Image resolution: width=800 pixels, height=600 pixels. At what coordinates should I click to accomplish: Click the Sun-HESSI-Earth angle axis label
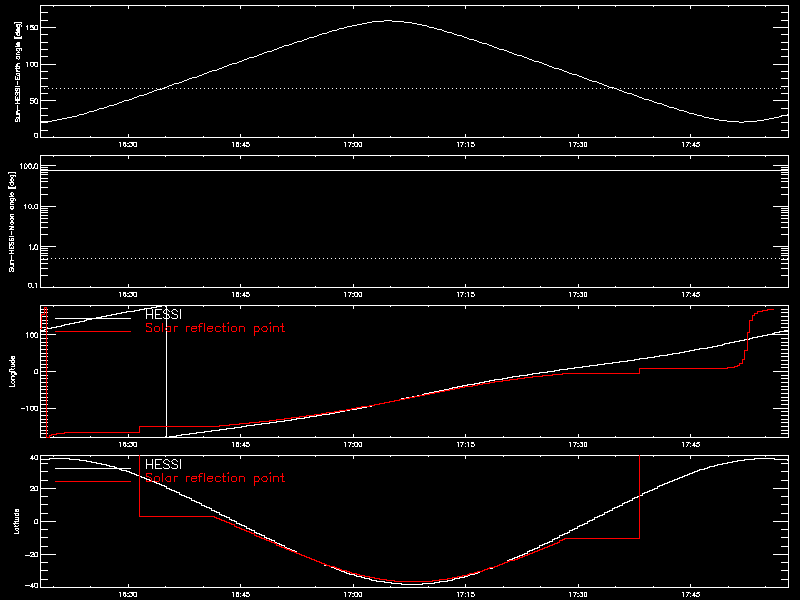pyautogui.click(x=18, y=71)
